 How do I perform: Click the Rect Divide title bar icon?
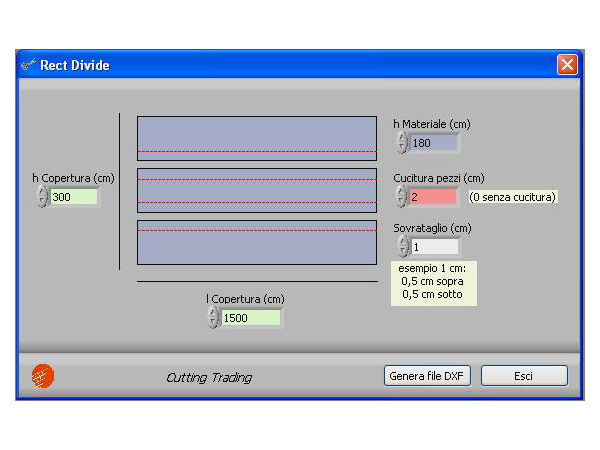[x=28, y=65]
